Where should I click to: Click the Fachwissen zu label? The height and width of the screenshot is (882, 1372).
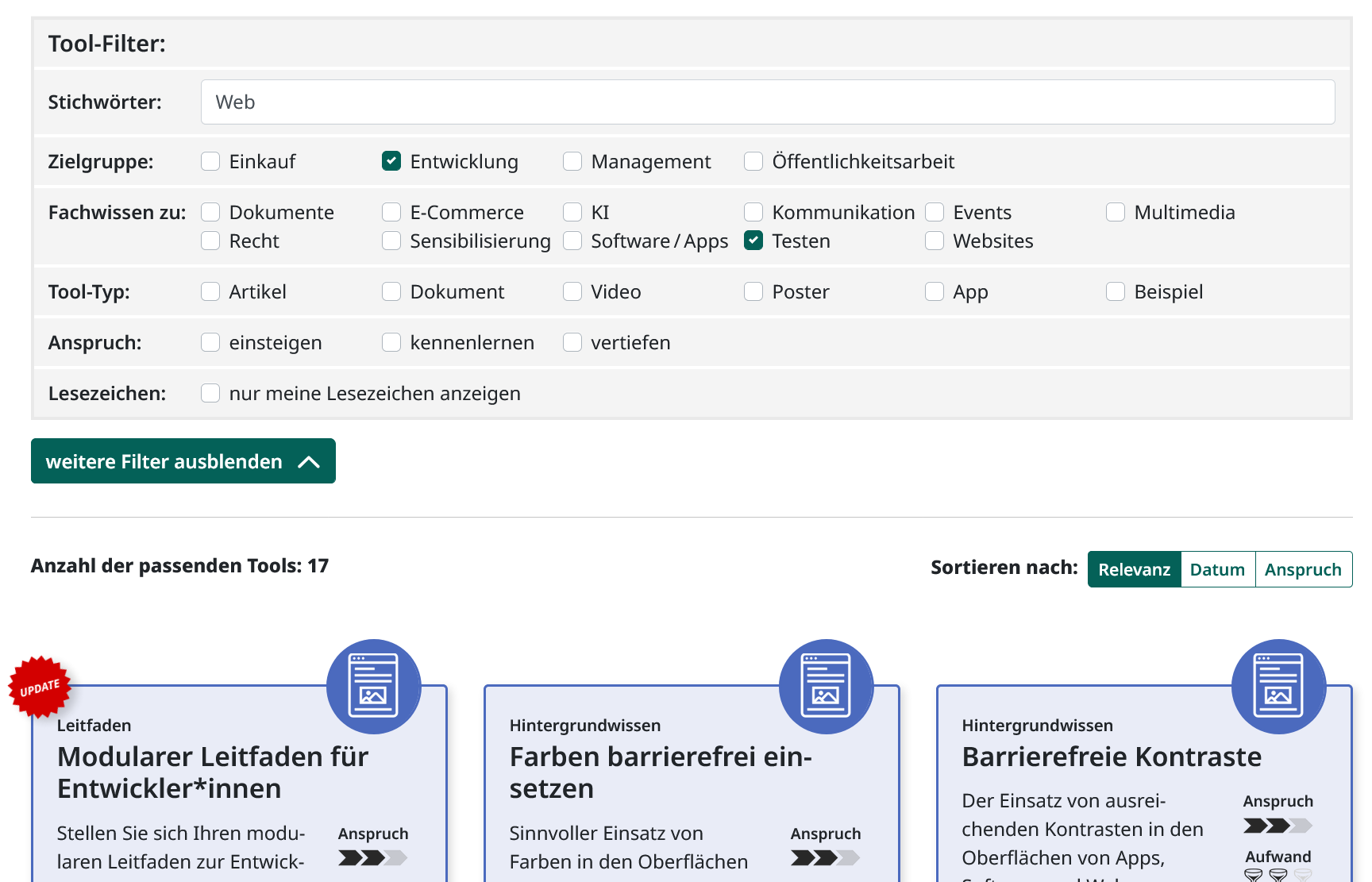click(118, 212)
